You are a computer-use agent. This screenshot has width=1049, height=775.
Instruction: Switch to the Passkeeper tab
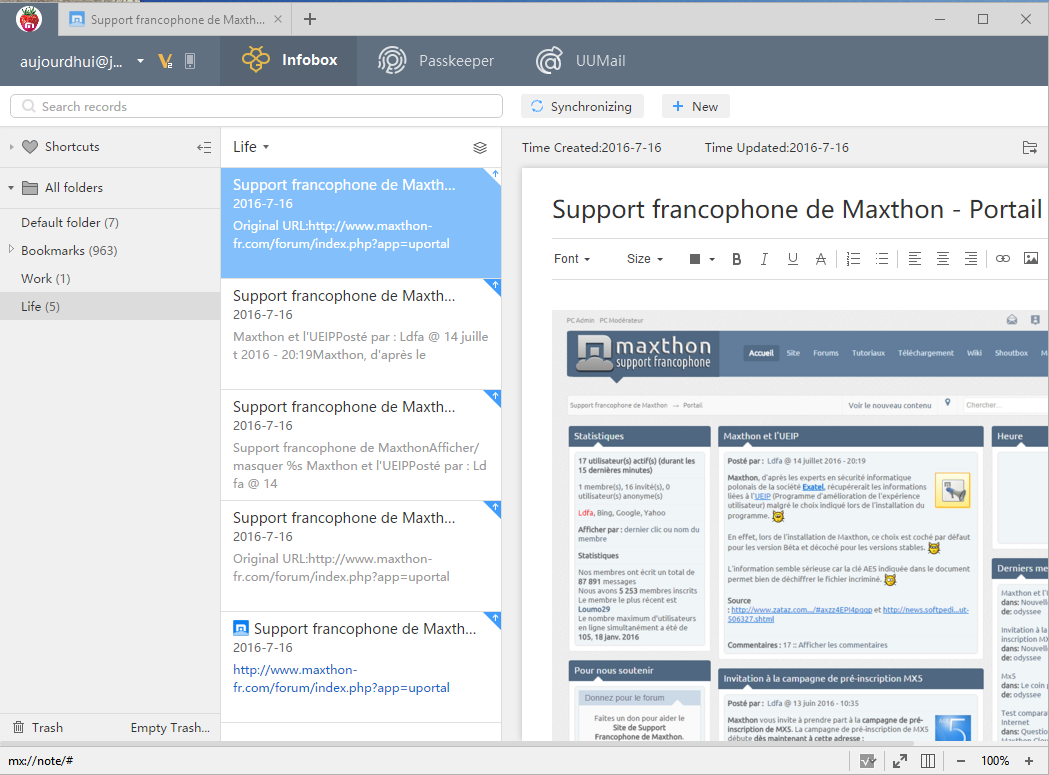point(436,60)
